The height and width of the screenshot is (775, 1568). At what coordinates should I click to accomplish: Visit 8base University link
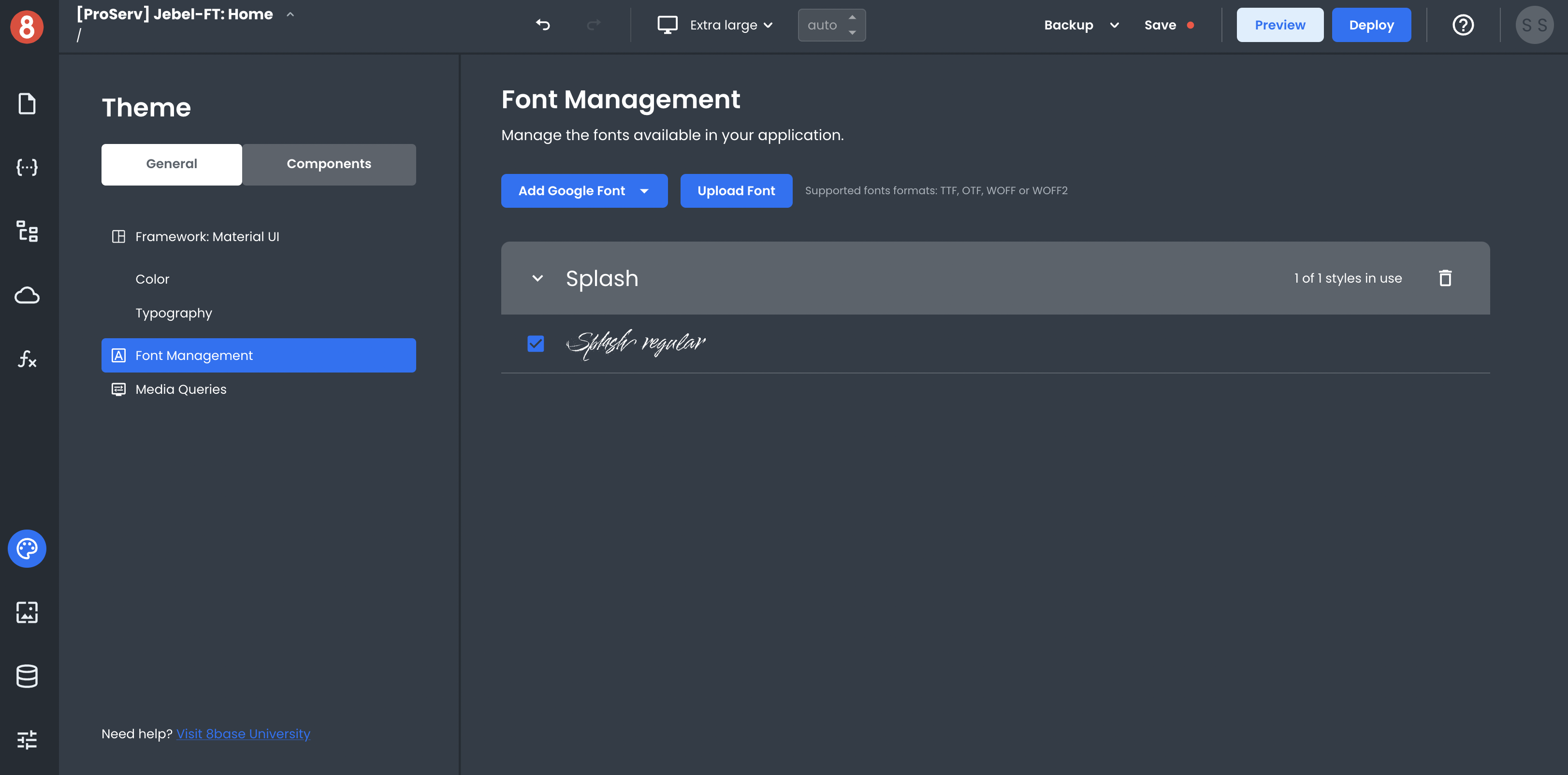pyautogui.click(x=243, y=733)
